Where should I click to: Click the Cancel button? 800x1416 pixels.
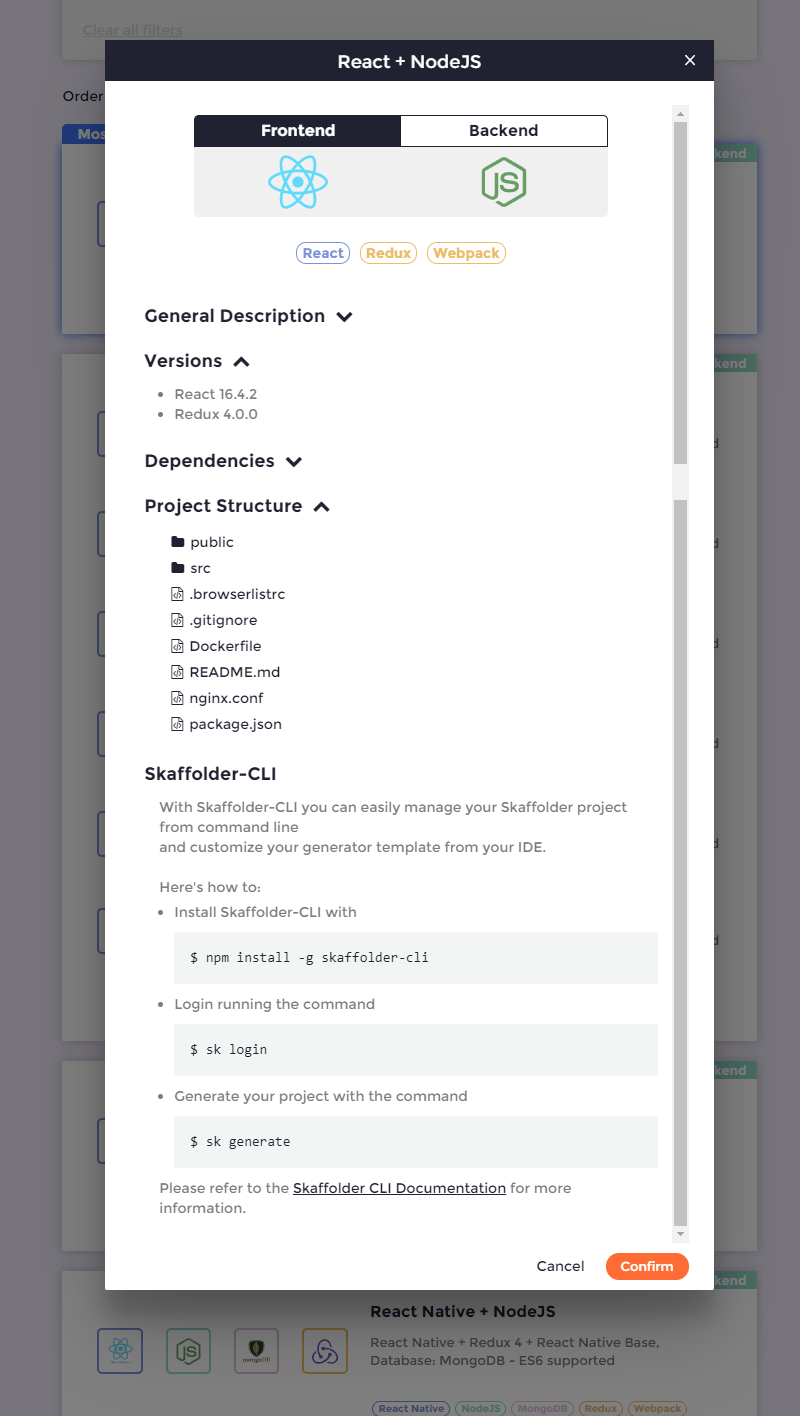coord(560,1266)
